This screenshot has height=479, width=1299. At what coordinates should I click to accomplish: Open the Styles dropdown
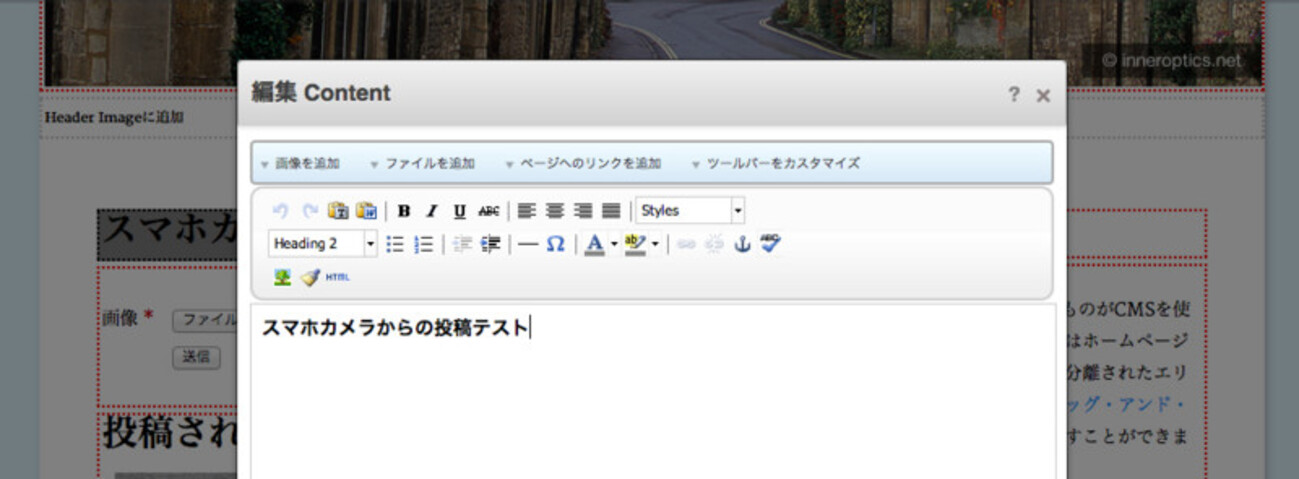tap(690, 211)
